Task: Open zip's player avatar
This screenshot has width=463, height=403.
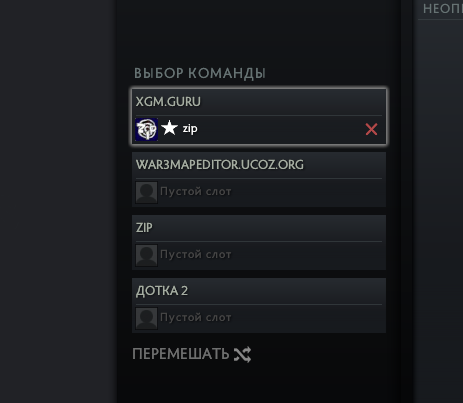Action: click(147, 129)
